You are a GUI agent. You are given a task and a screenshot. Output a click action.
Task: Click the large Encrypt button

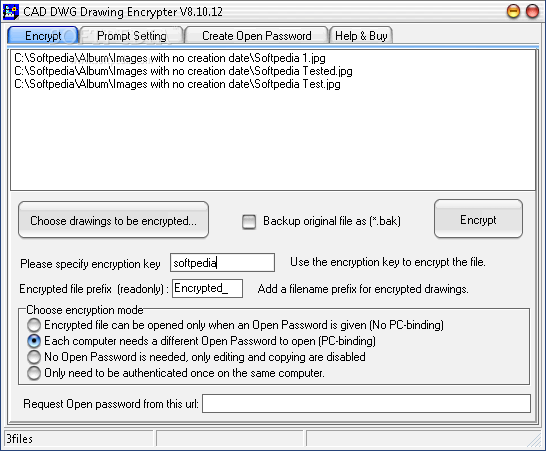pyautogui.click(x=478, y=219)
